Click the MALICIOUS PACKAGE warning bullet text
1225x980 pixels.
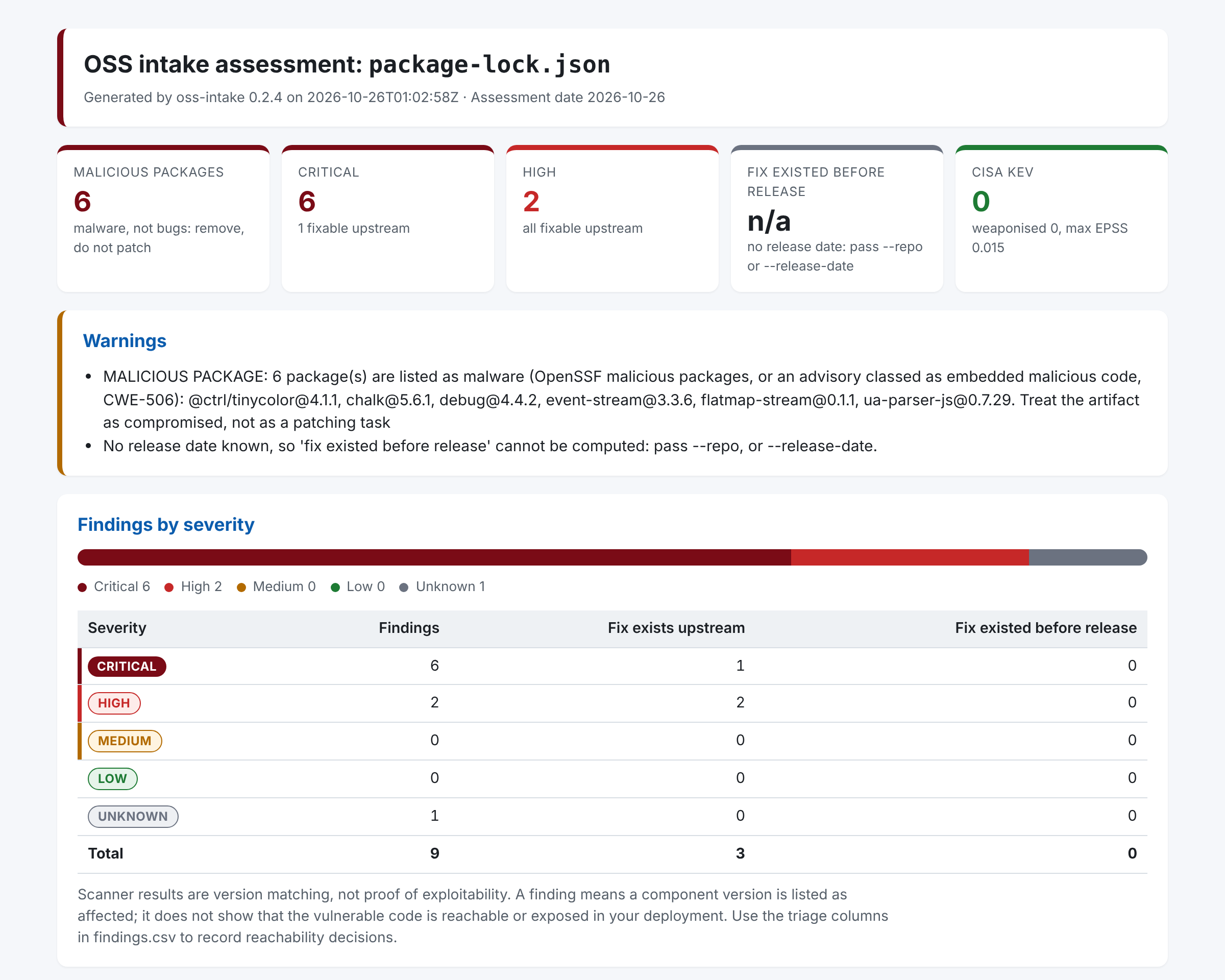(622, 399)
